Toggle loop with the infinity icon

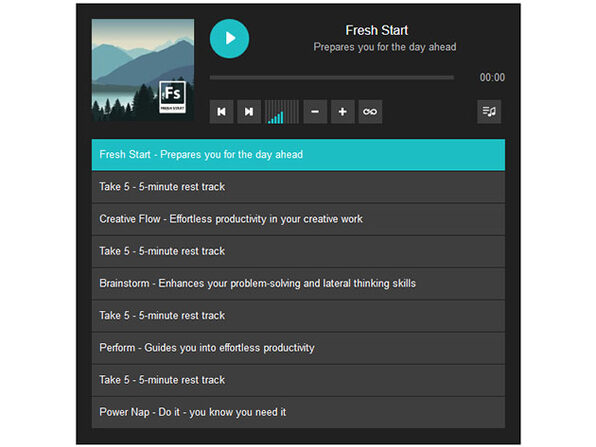coord(370,112)
